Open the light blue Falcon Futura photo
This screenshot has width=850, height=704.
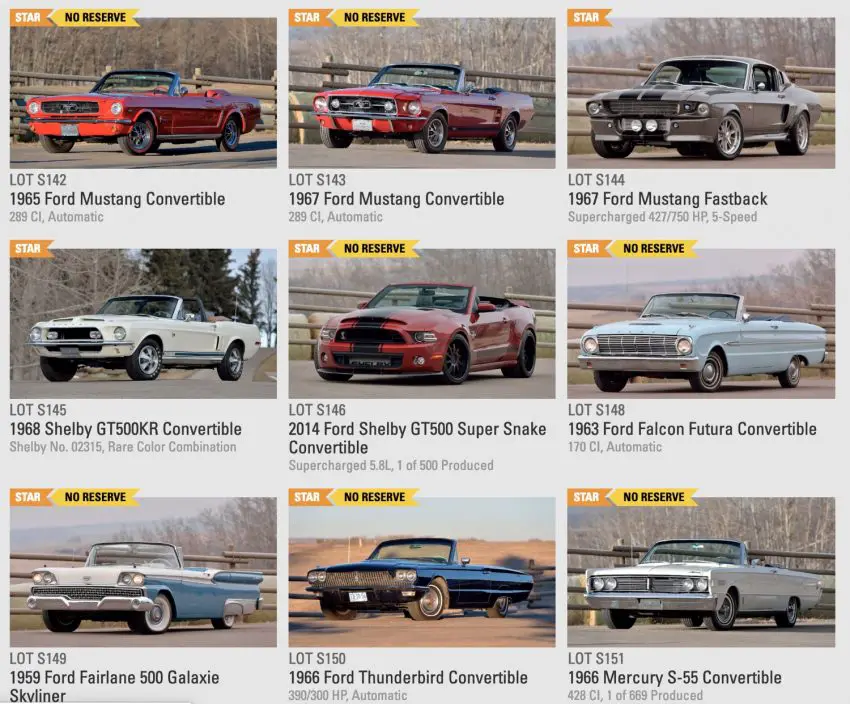[x=701, y=324]
